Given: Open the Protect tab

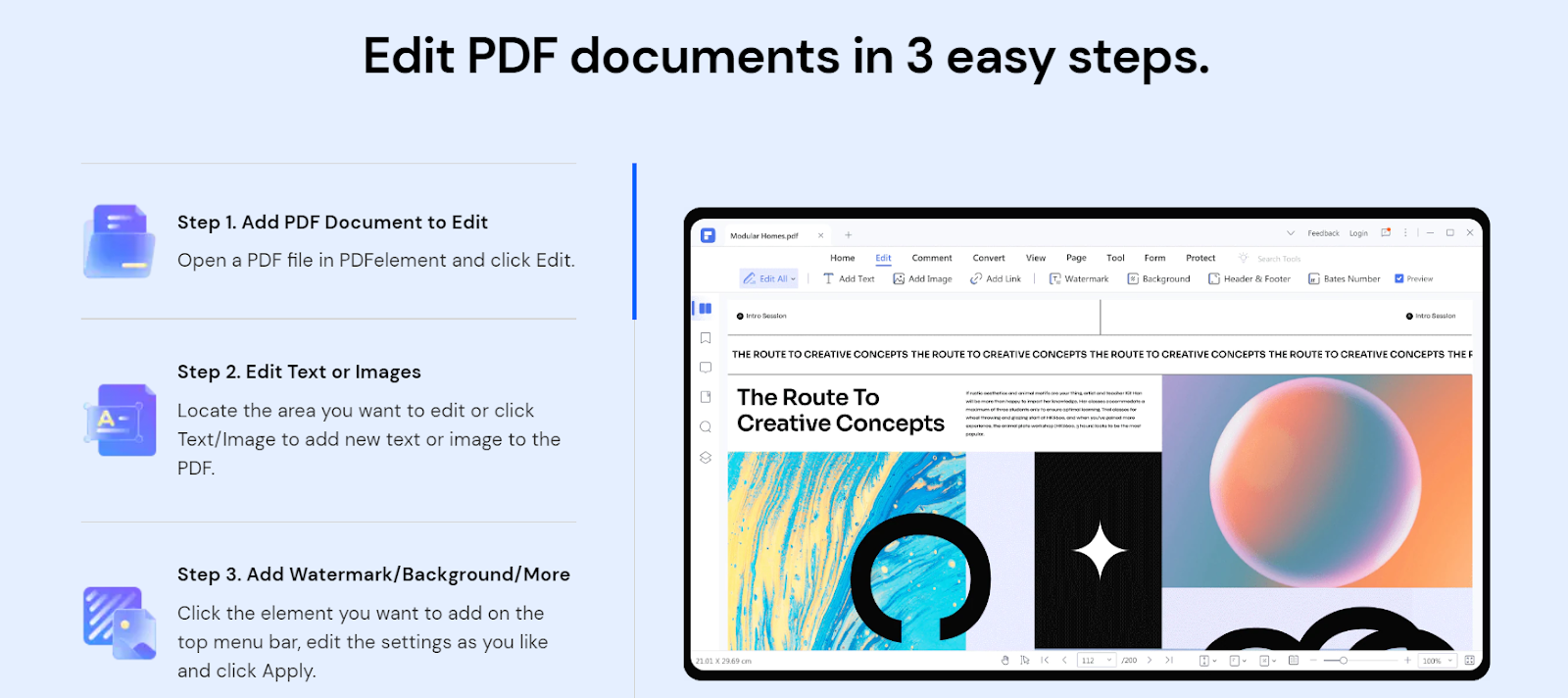Looking at the screenshot, I should click(1200, 258).
